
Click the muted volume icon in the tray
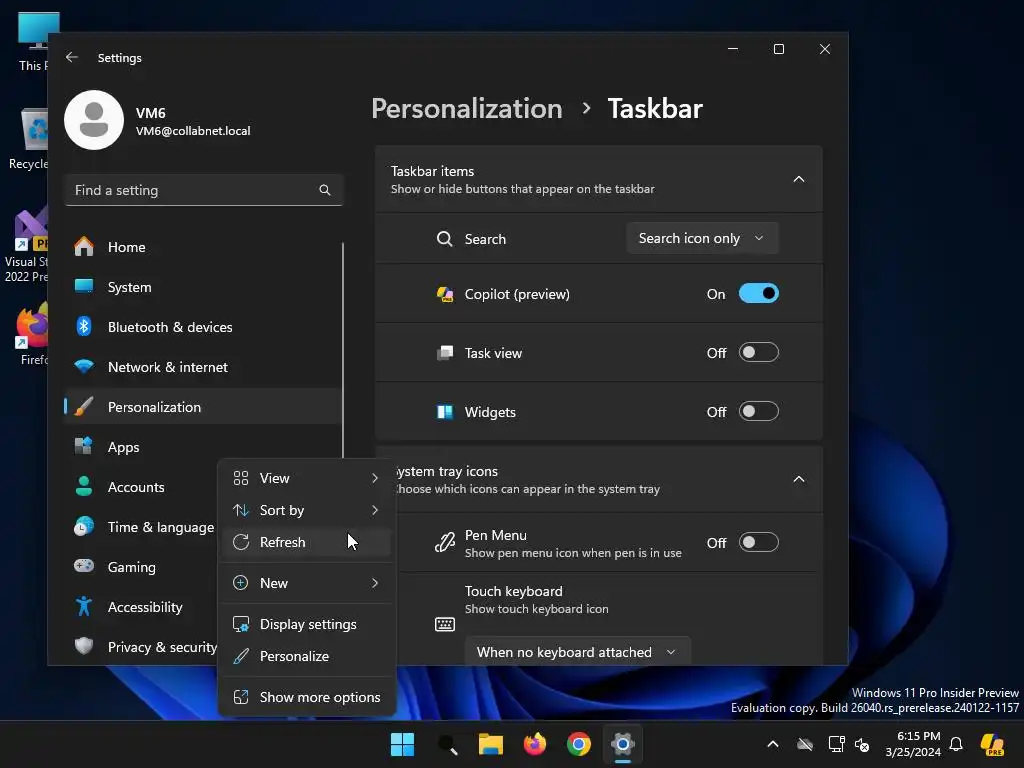coord(863,744)
